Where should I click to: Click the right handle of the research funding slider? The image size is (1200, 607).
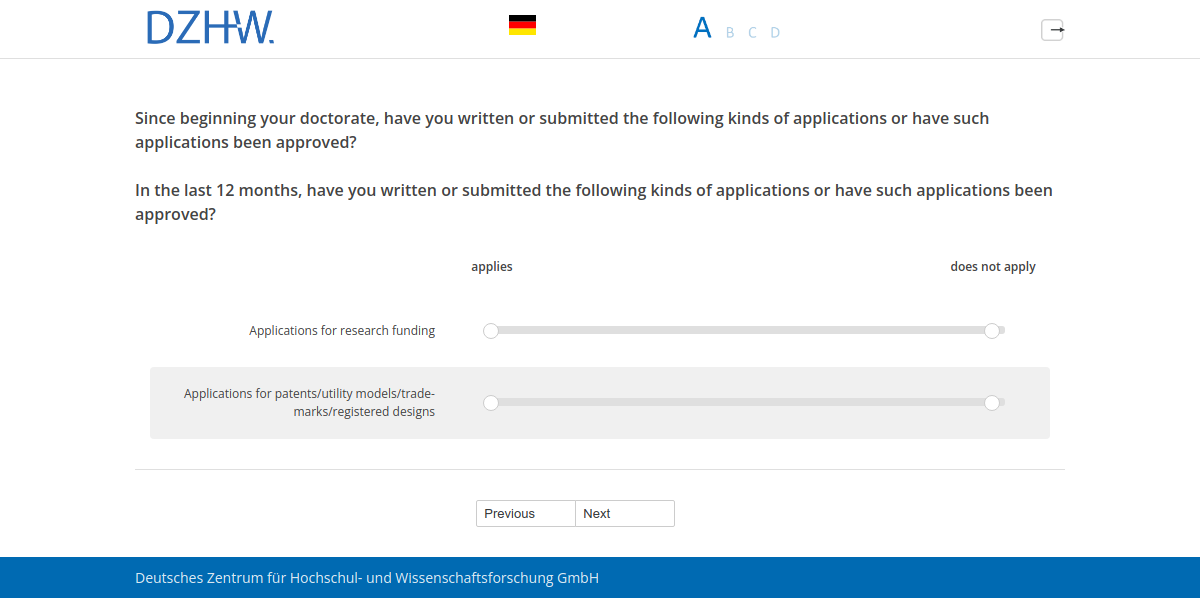point(992,330)
